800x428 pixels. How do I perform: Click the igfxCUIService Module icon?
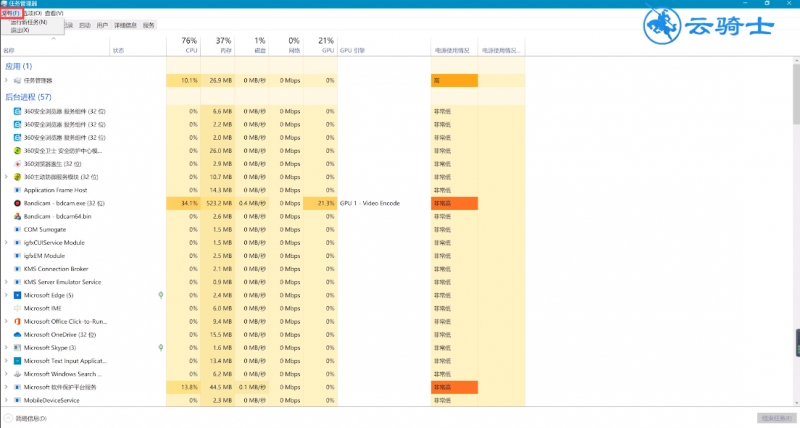(17, 243)
